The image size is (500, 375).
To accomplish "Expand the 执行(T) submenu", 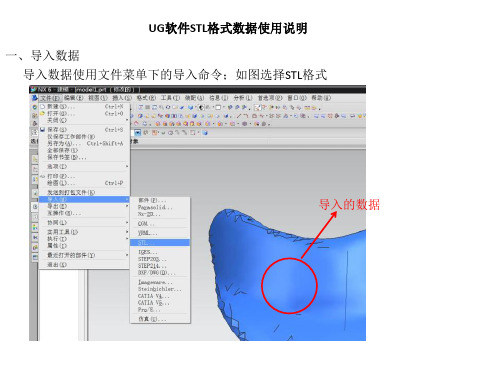I will pos(84,239).
